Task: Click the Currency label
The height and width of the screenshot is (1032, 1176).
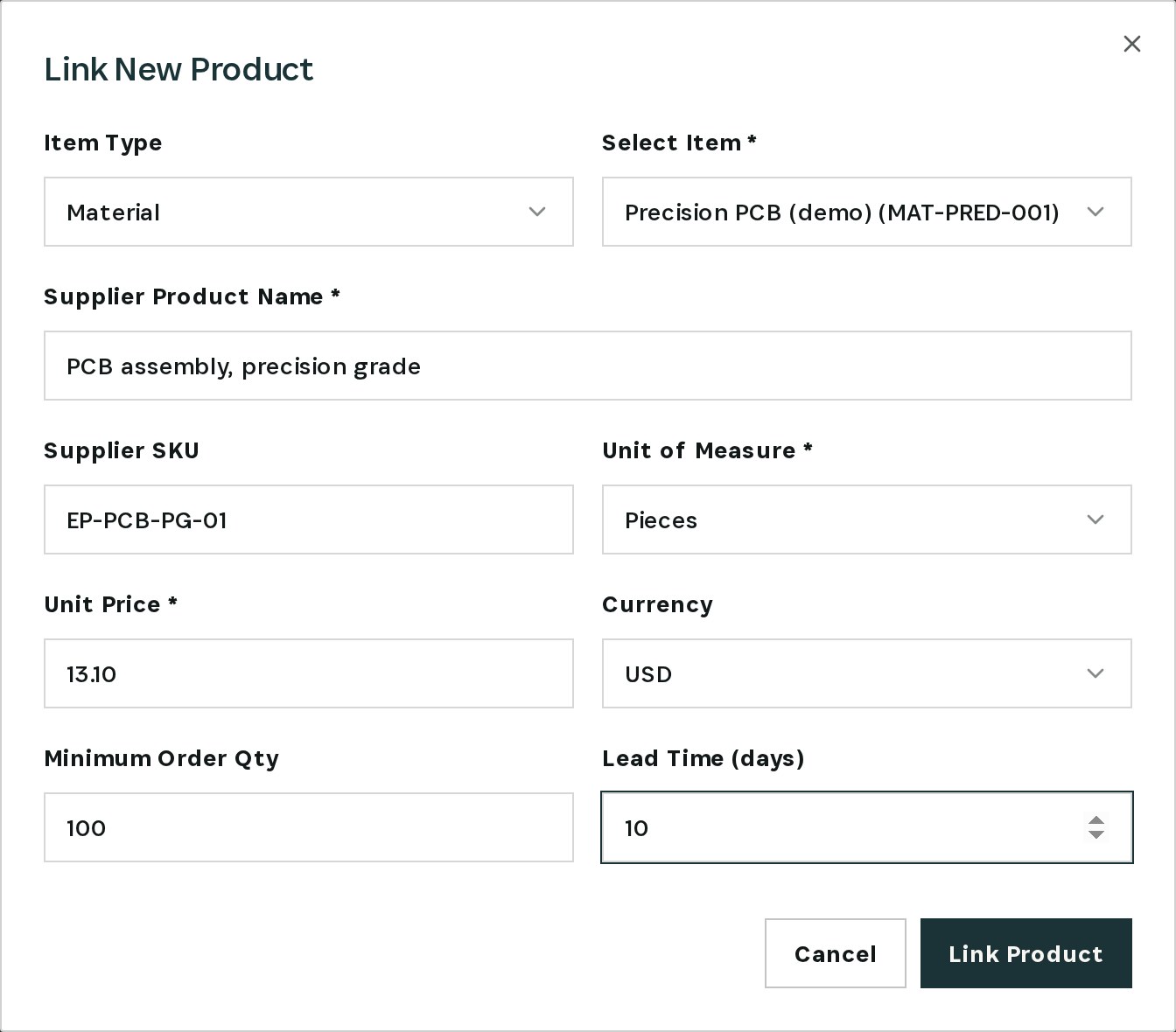Action: tap(657, 604)
